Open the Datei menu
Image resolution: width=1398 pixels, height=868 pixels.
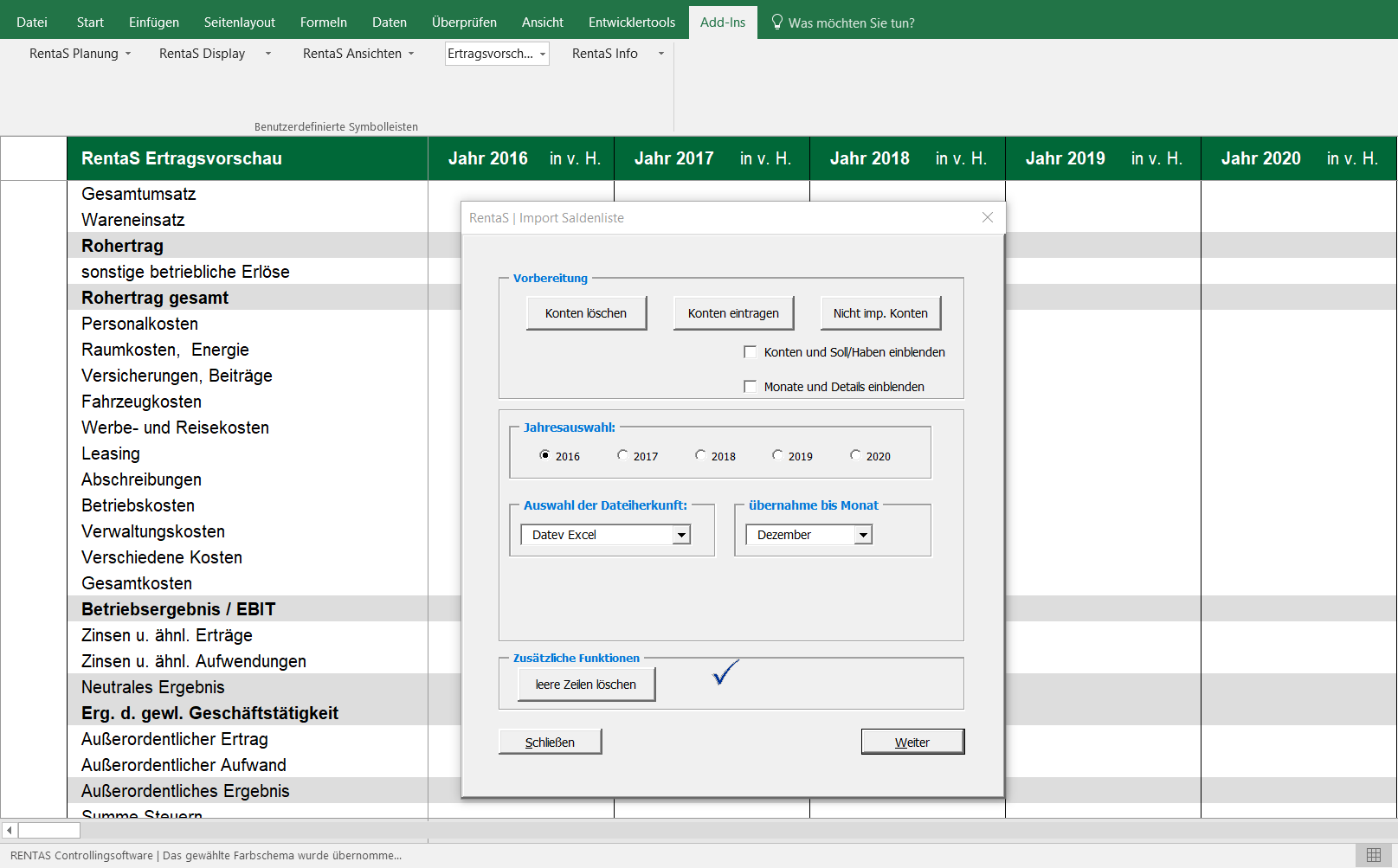[x=32, y=22]
